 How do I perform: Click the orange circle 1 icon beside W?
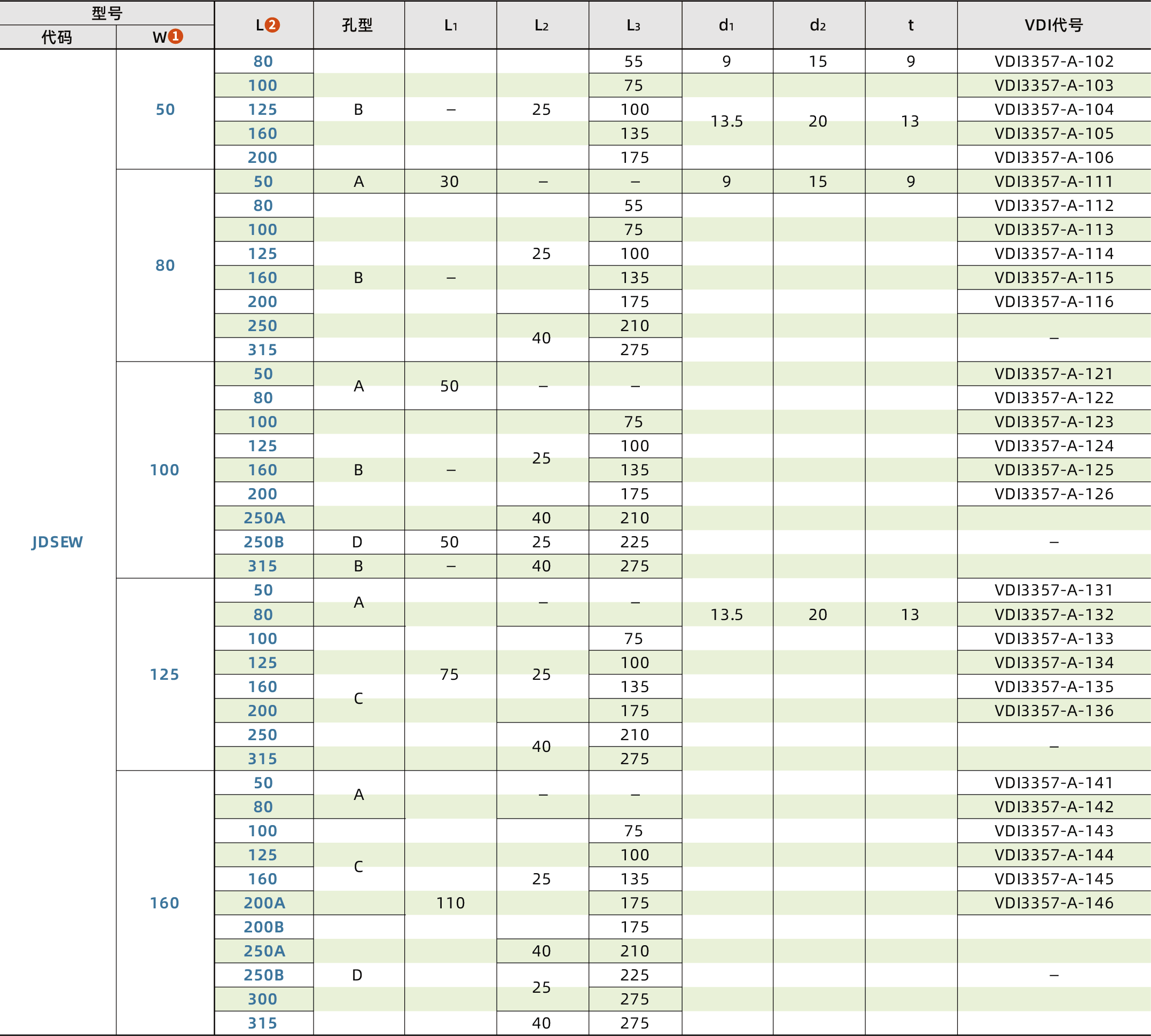(175, 36)
